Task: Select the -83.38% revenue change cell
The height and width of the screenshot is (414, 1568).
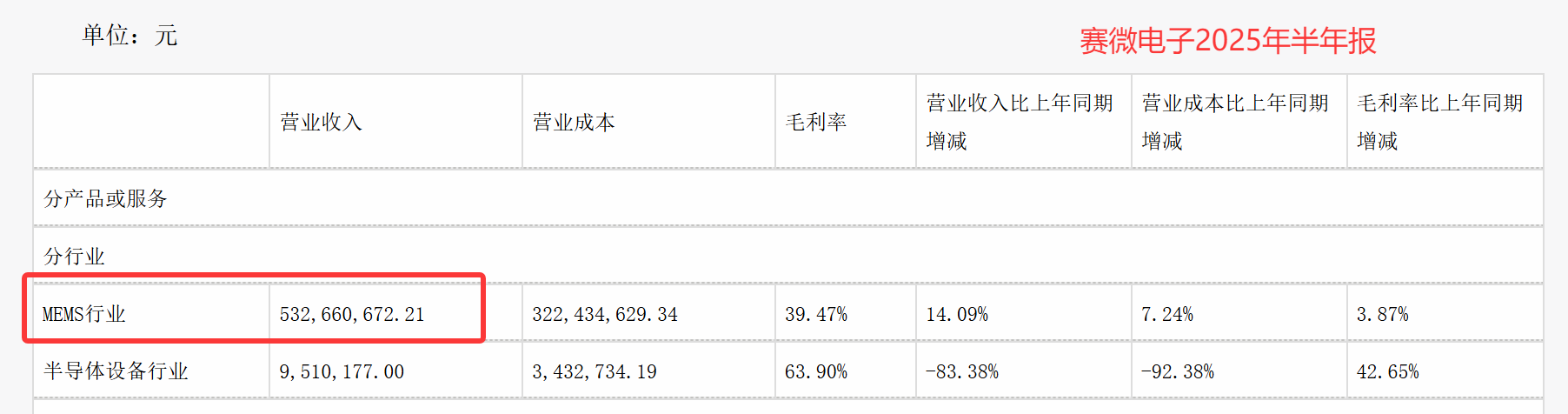Action: tap(962, 371)
